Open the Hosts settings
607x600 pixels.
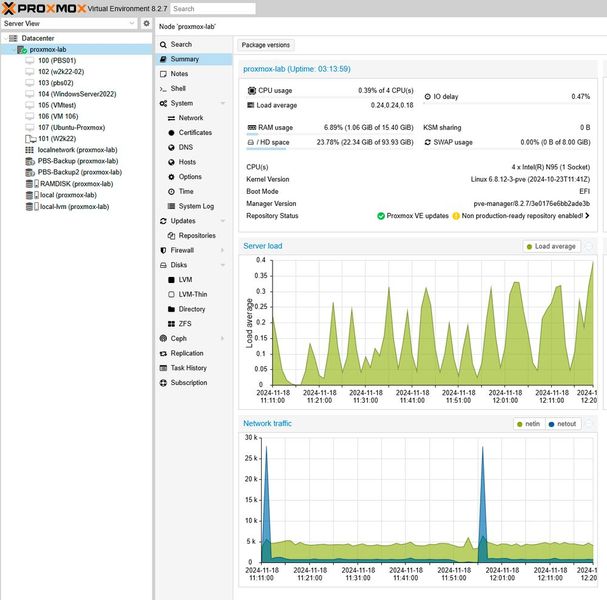pos(187,162)
